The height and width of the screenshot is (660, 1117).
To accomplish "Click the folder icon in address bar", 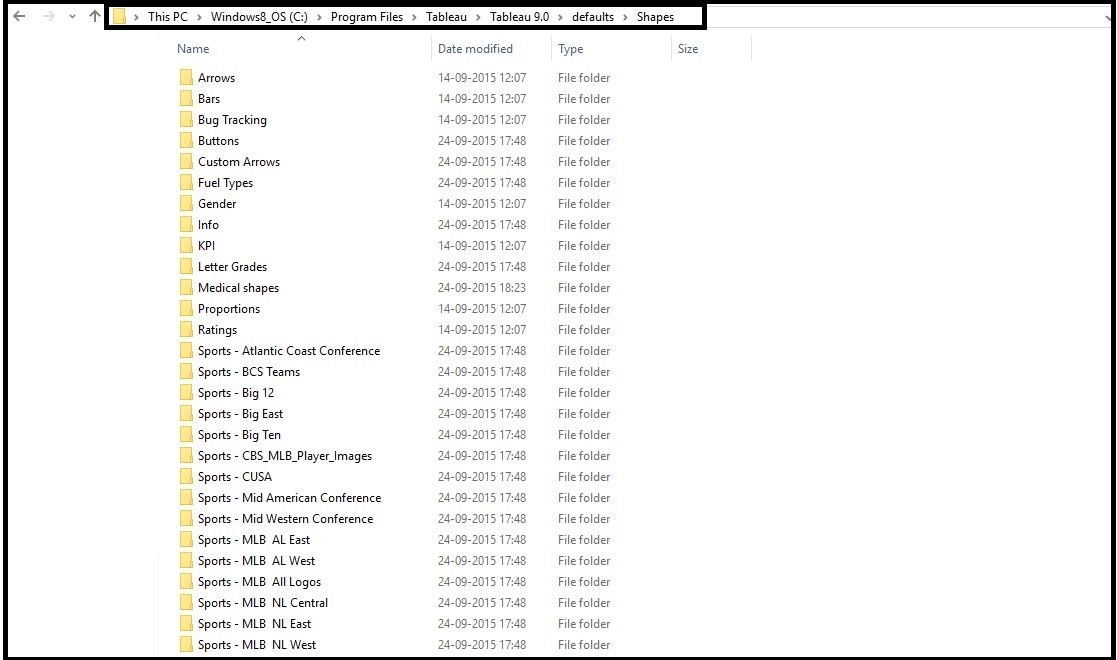I will pos(119,16).
